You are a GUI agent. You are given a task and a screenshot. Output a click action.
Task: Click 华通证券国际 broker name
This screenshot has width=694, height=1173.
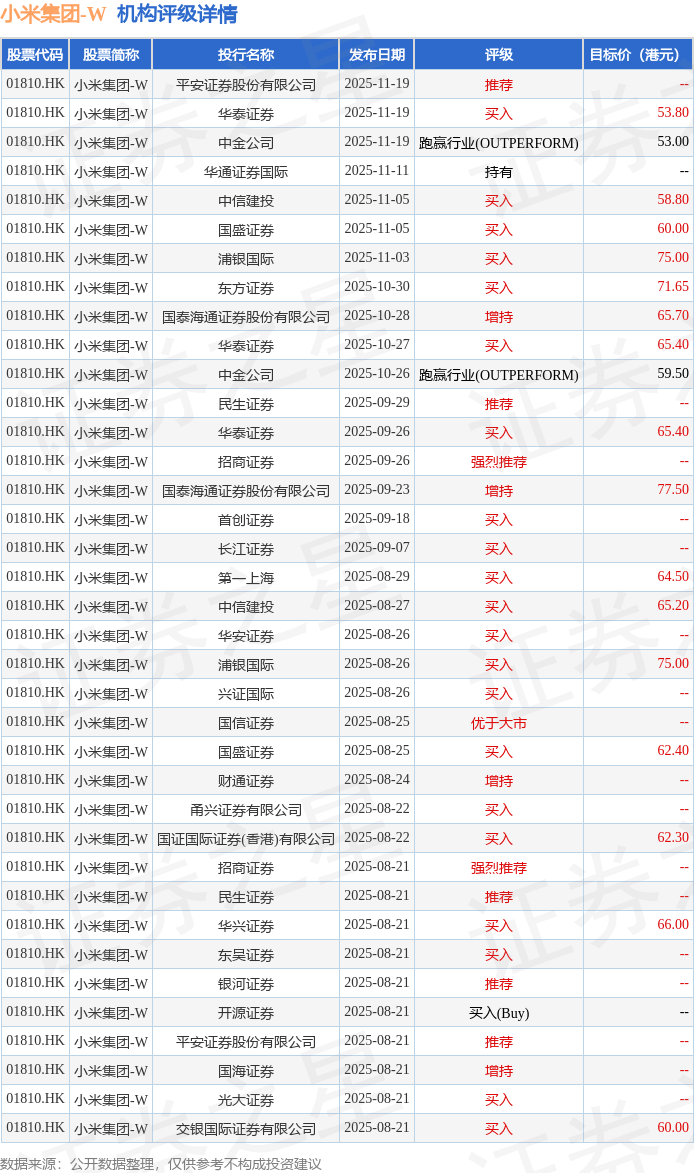(x=245, y=171)
